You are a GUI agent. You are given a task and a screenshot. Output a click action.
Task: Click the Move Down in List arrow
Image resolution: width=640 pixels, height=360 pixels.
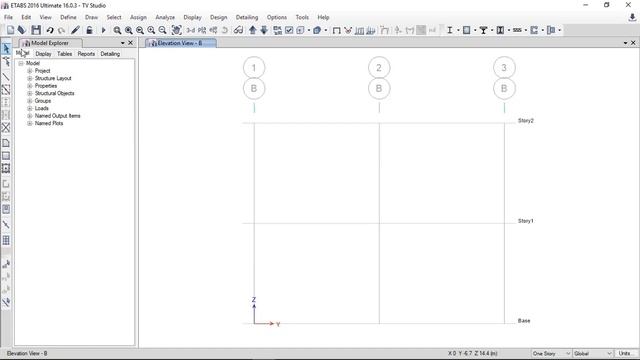(264, 30)
